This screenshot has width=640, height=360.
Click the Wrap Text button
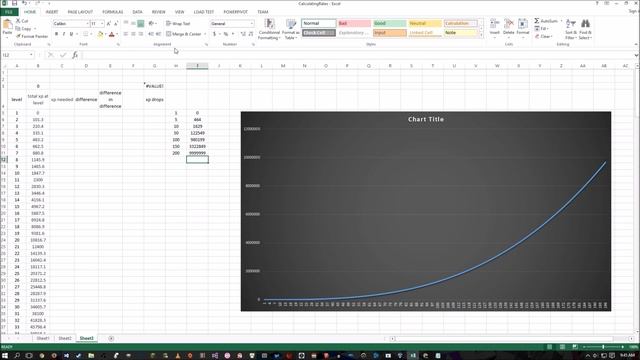178,24
